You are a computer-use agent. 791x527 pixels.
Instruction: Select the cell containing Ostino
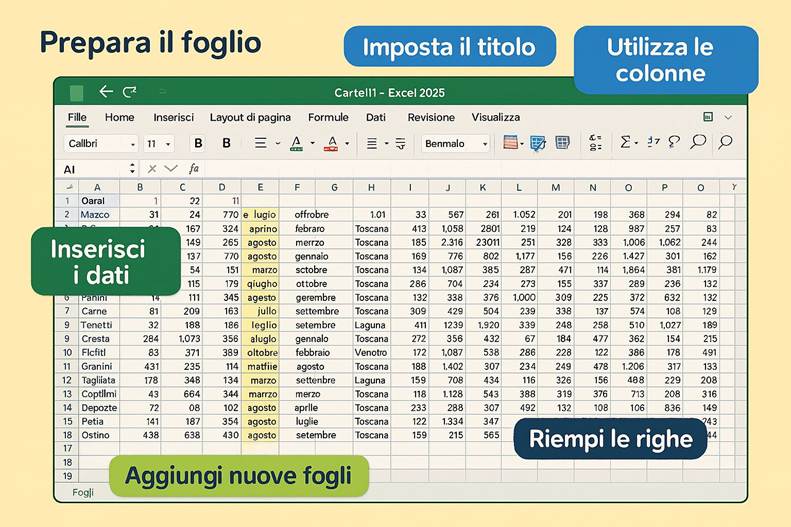[x=99, y=435]
